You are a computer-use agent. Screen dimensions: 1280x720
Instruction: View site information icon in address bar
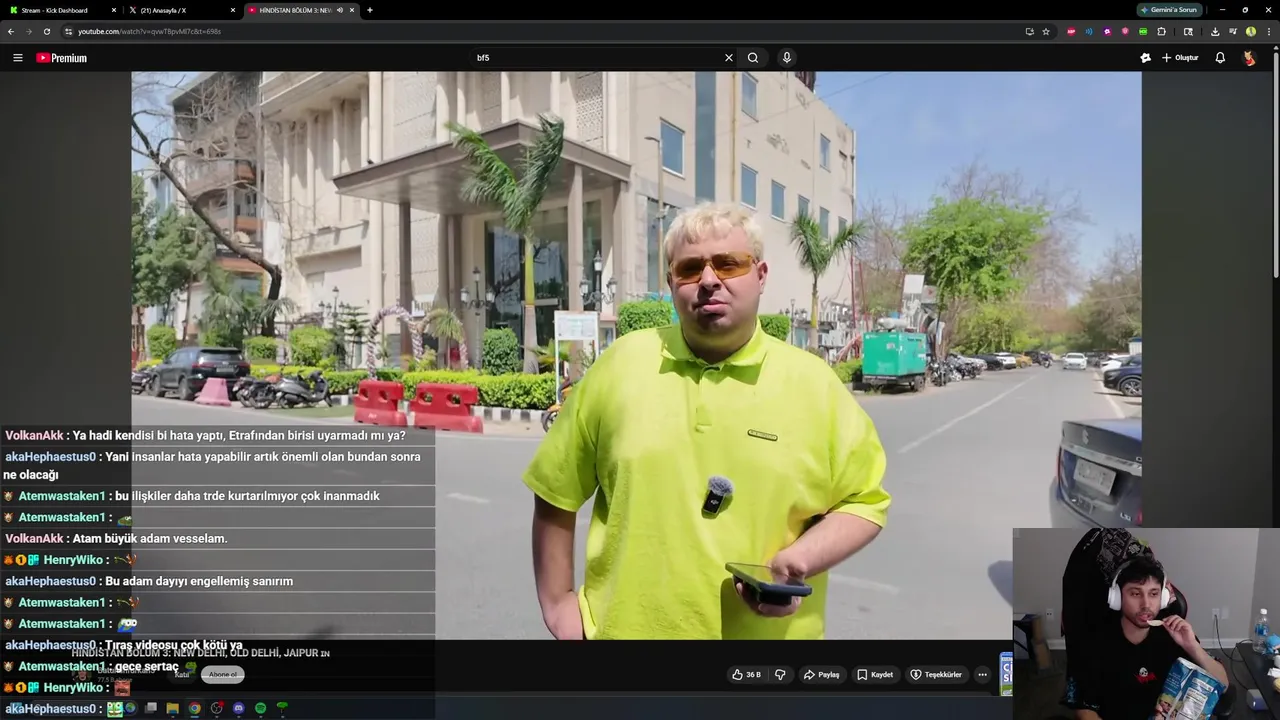(x=68, y=31)
